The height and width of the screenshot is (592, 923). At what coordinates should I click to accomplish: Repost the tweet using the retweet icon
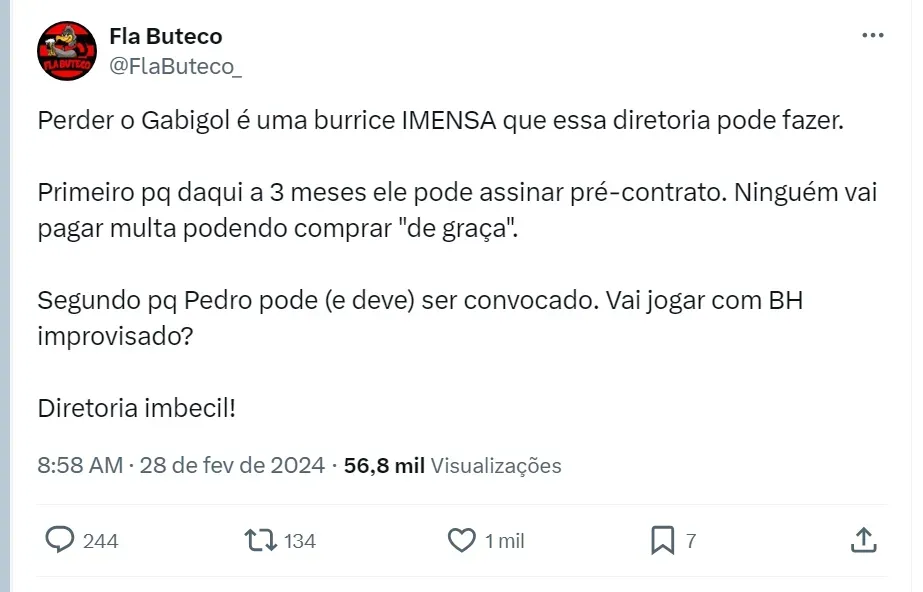(261, 541)
